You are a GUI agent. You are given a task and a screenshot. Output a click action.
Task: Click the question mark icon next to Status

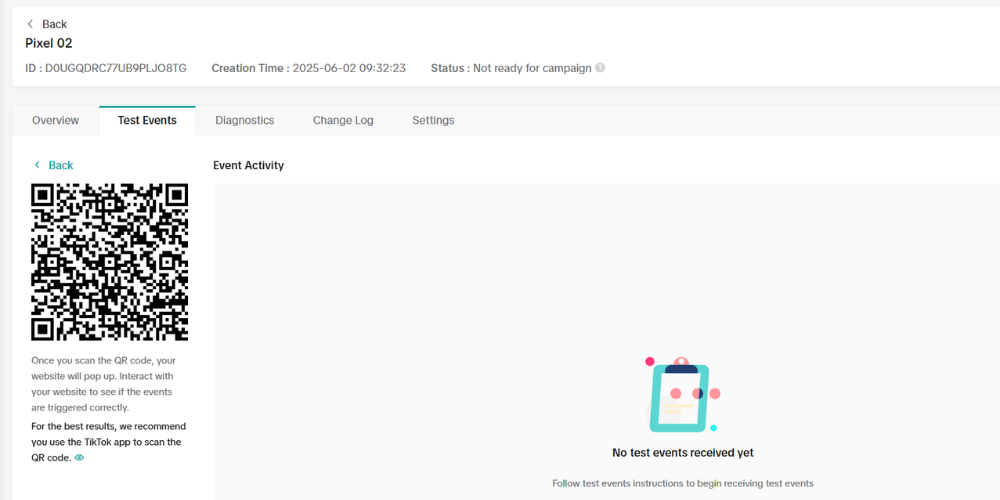600,68
